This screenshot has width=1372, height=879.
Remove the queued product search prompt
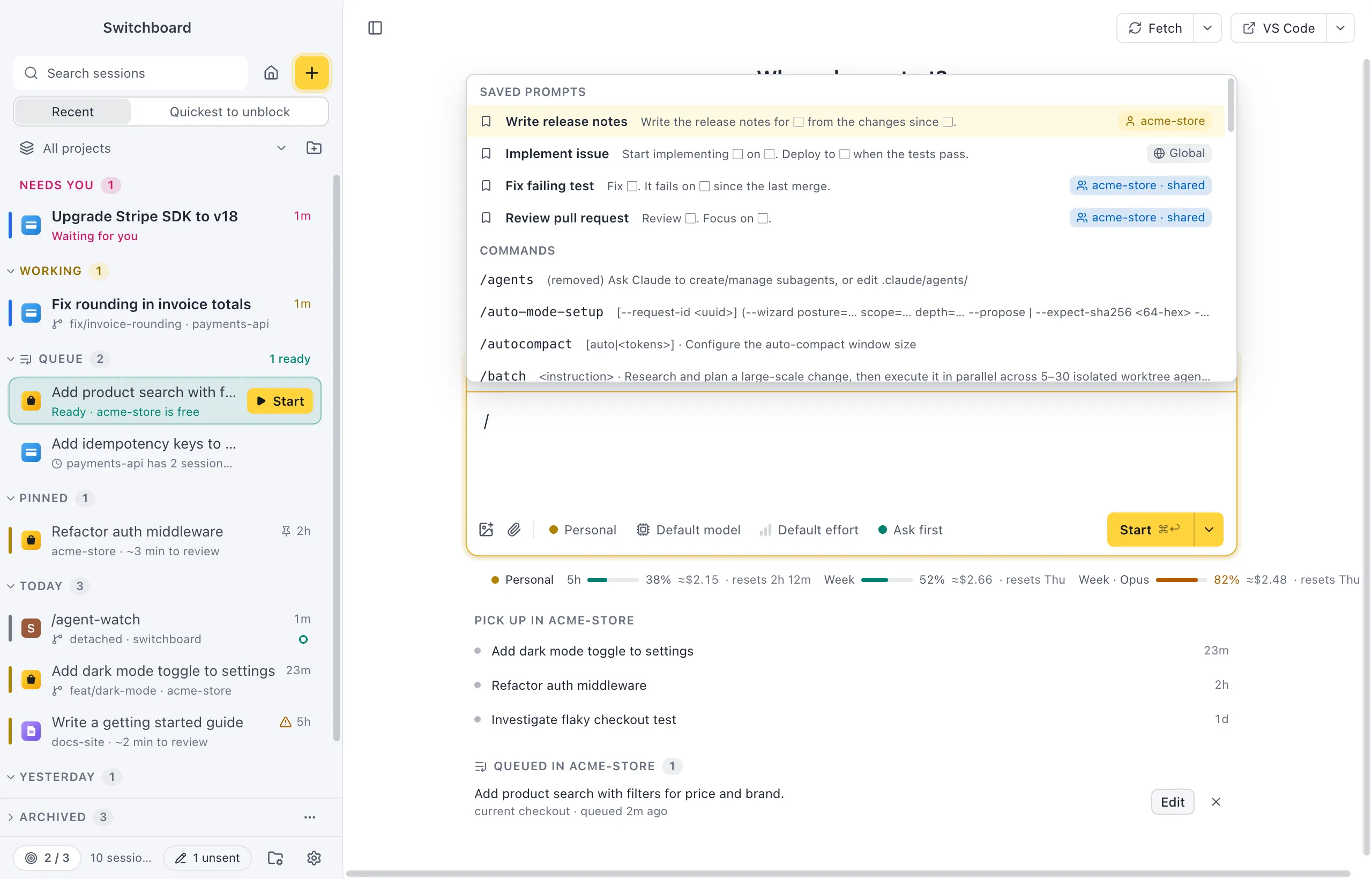1216,802
